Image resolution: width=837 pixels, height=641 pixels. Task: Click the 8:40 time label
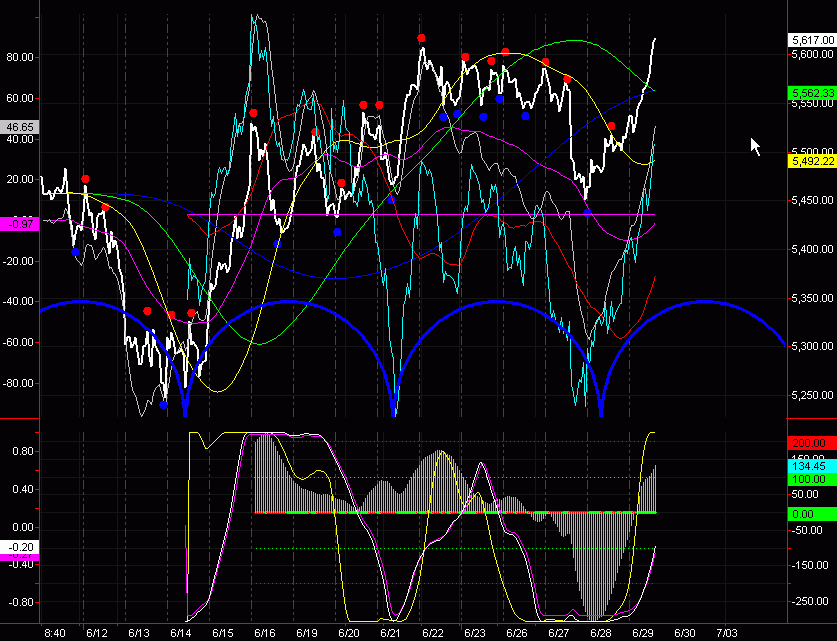point(55,634)
